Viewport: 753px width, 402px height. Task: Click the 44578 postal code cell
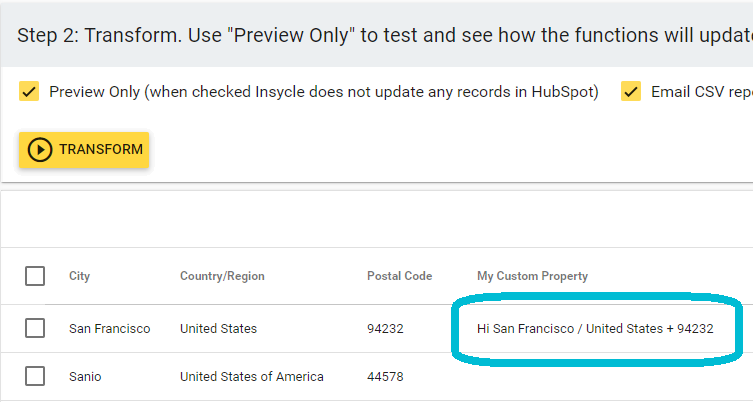385,377
